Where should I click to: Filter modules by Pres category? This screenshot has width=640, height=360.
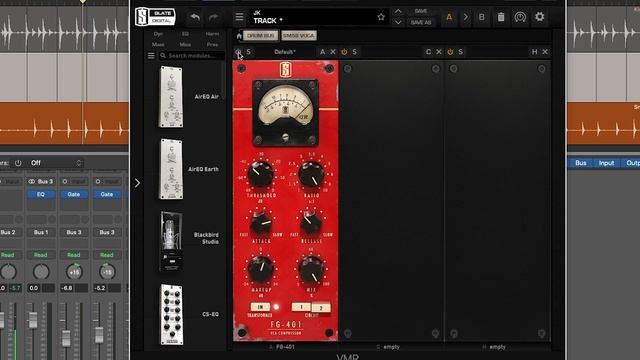point(212,44)
